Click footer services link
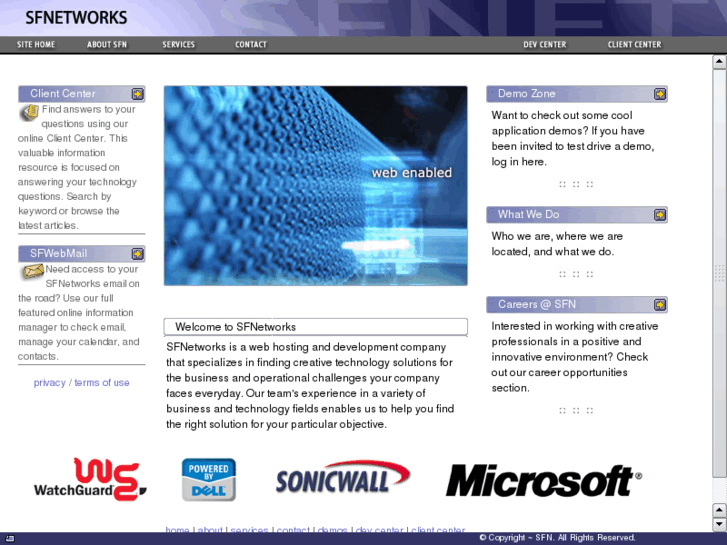The image size is (727, 545). click(x=249, y=530)
